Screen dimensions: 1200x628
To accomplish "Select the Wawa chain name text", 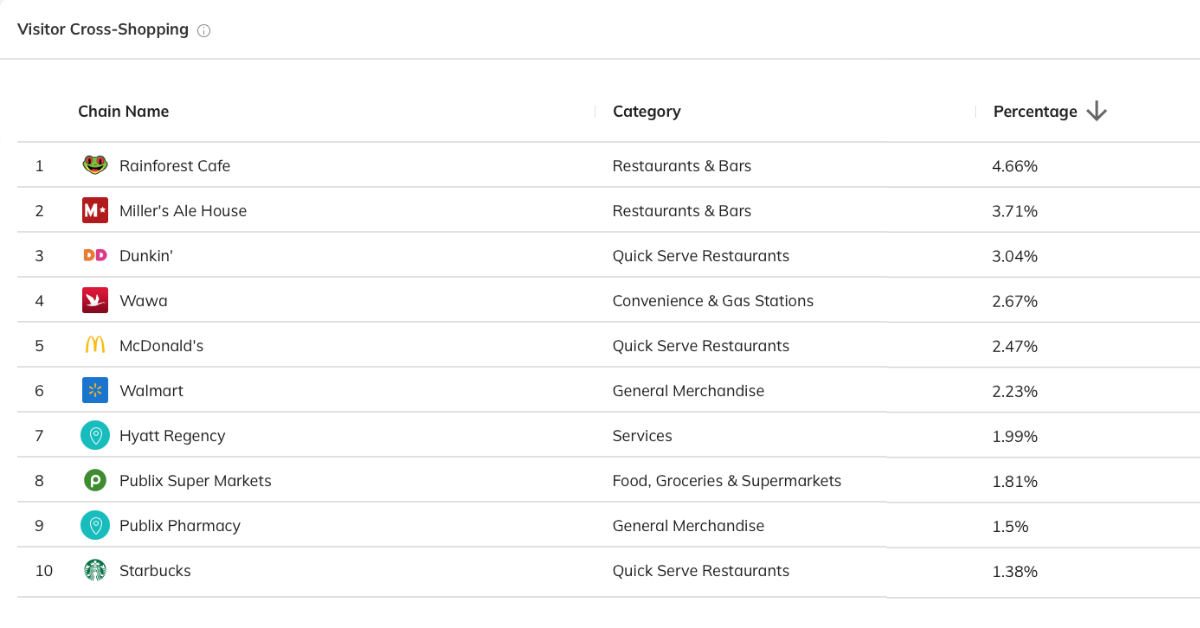I will point(143,301).
